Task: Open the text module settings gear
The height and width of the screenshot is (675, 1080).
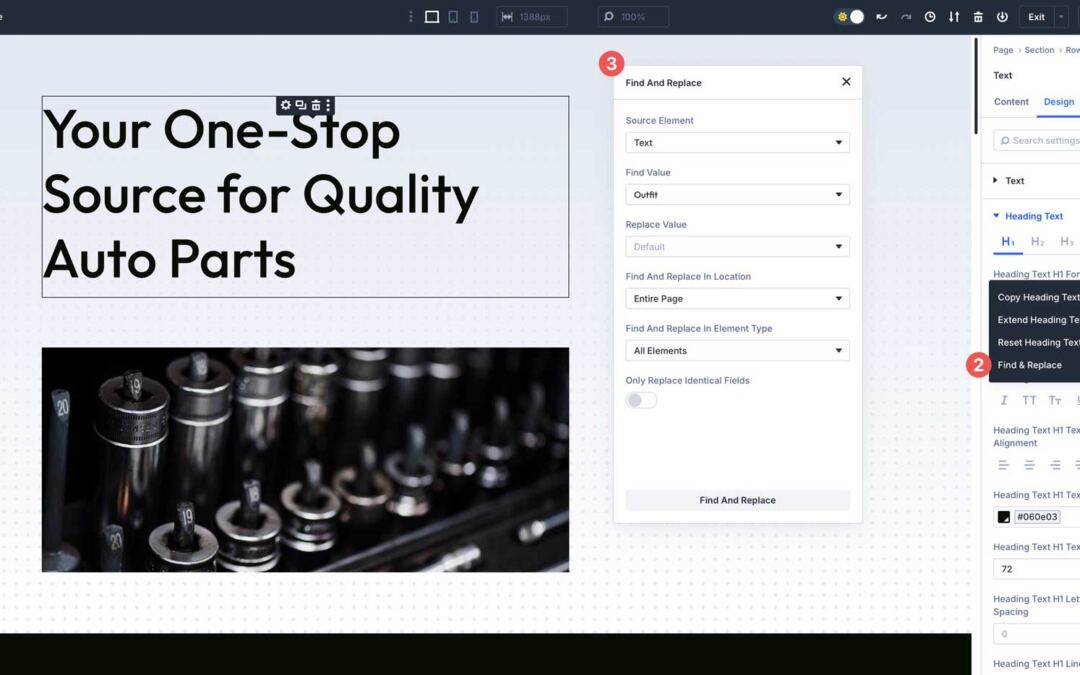Action: [286, 105]
